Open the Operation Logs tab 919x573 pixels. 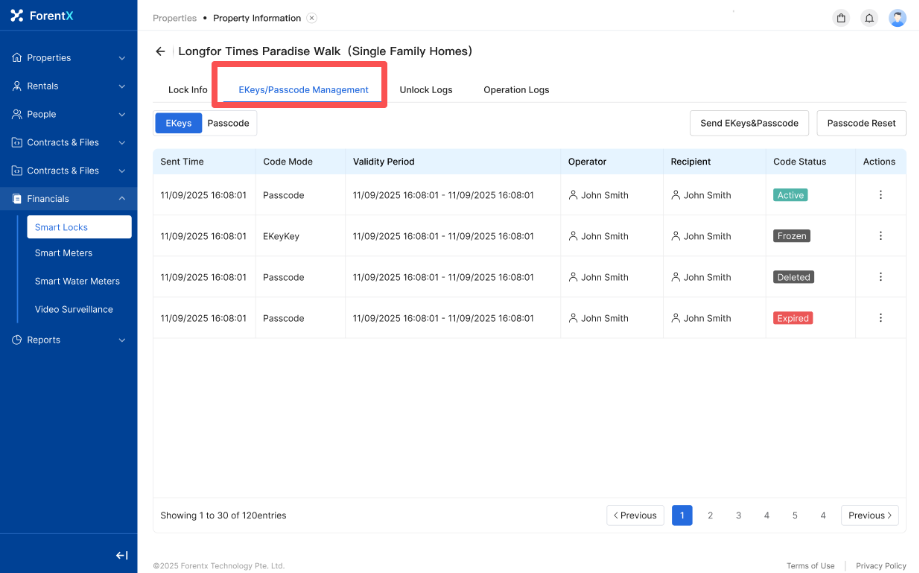(x=516, y=90)
